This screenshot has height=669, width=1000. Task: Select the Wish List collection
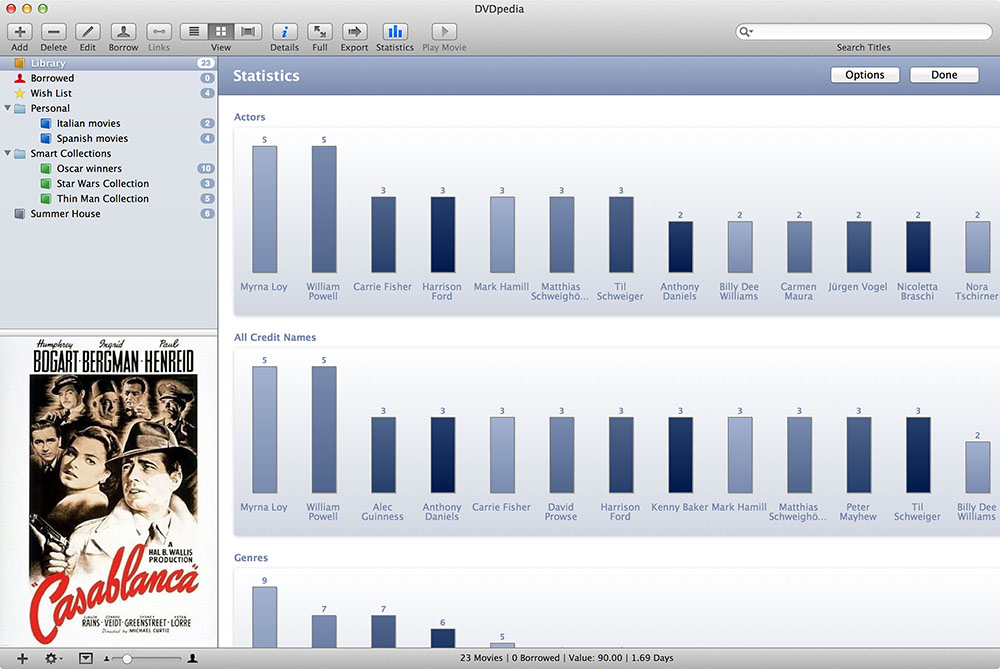point(108,93)
